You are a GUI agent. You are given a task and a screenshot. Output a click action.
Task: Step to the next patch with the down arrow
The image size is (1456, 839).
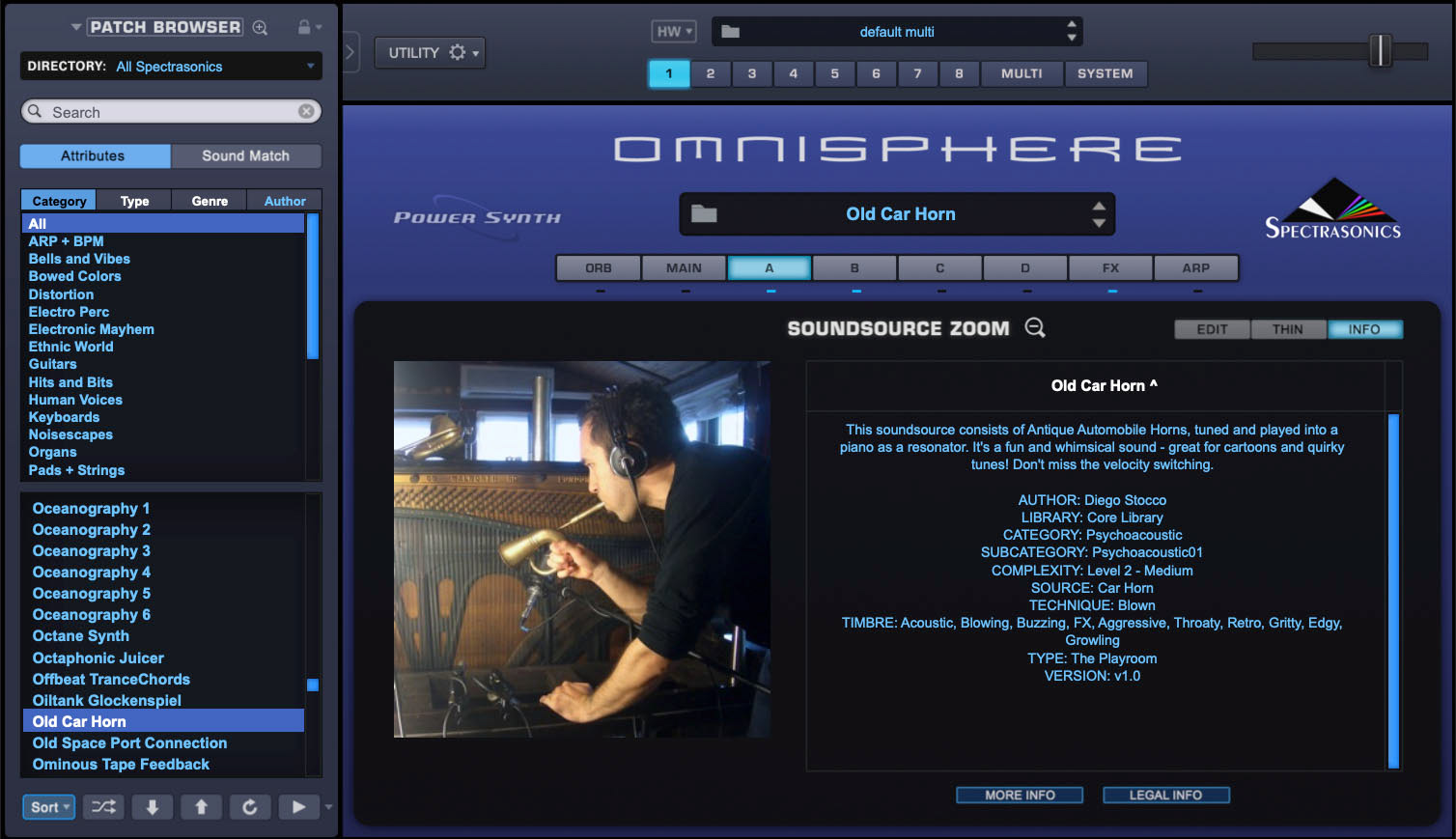click(x=153, y=807)
